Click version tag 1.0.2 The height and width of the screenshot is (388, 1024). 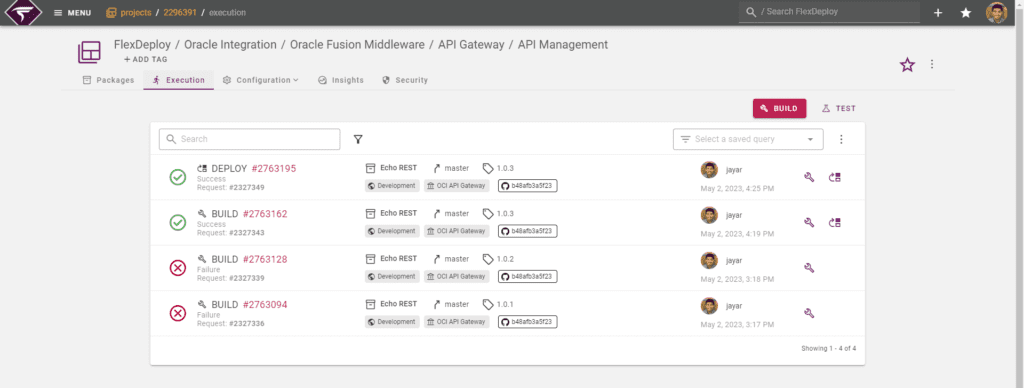498,259
